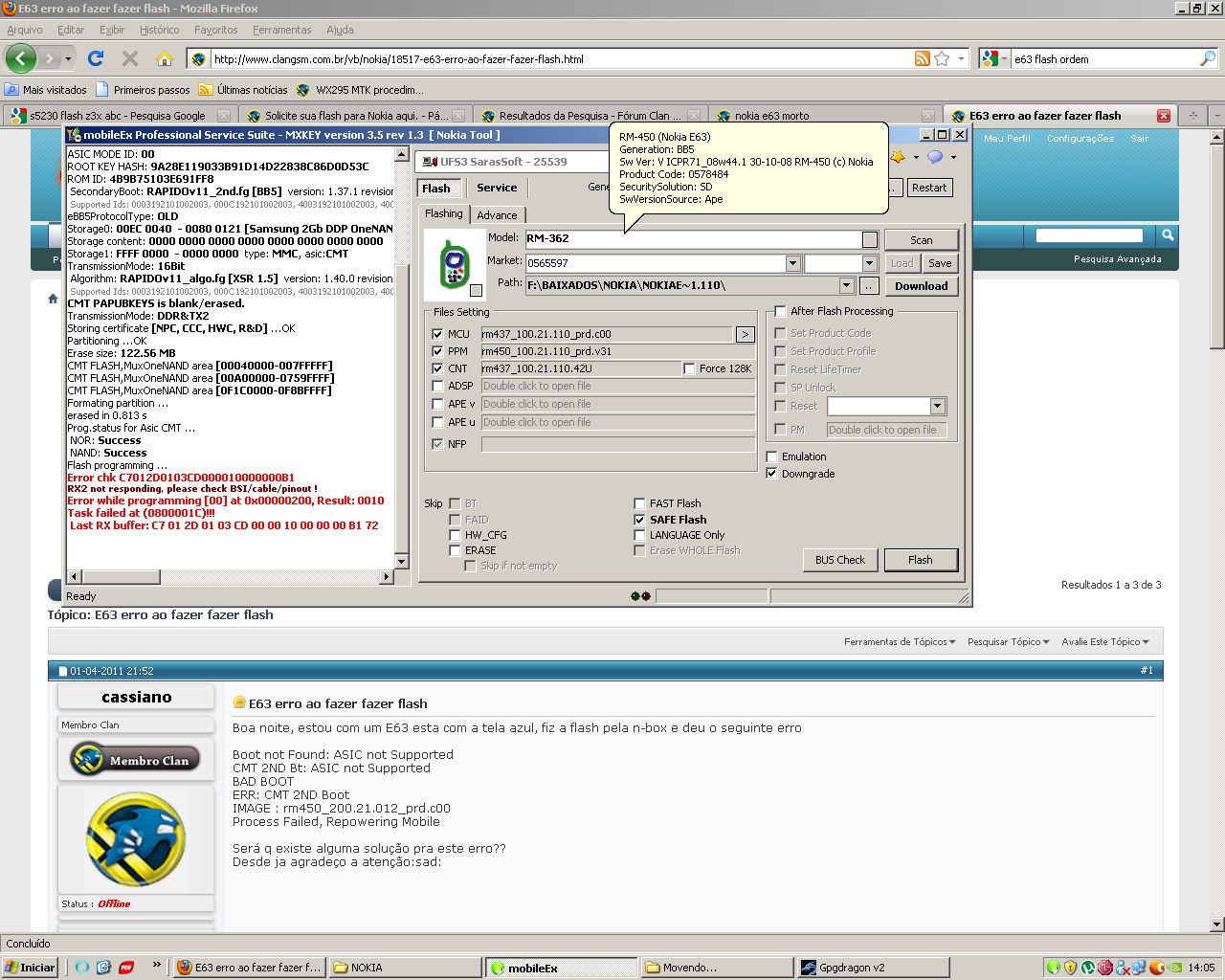Toggle the MCU checkbox

point(437,334)
